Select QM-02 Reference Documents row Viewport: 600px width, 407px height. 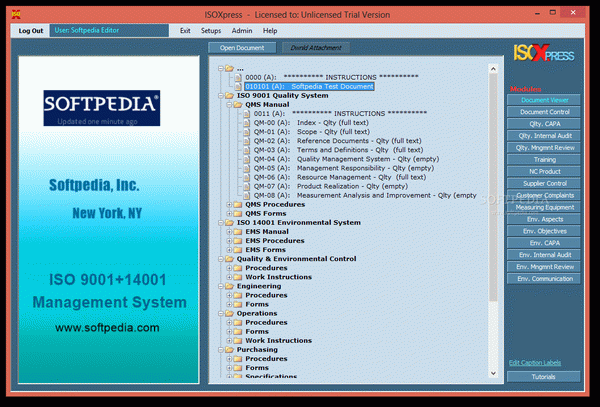click(338, 141)
